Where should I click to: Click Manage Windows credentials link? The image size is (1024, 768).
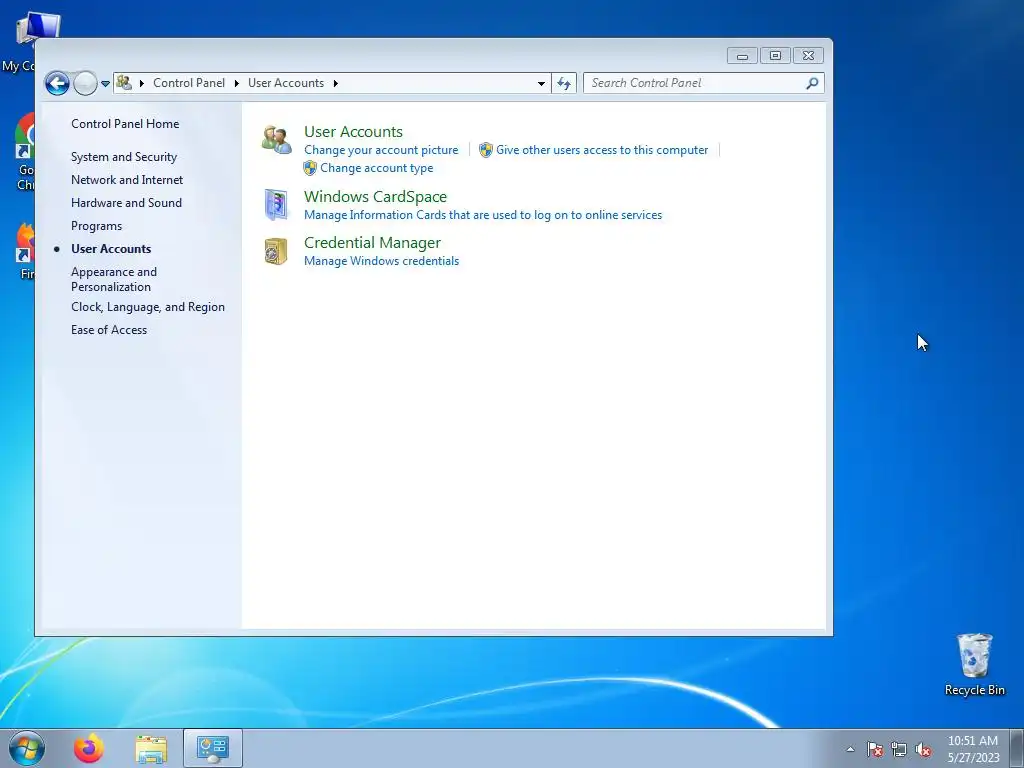click(x=381, y=261)
